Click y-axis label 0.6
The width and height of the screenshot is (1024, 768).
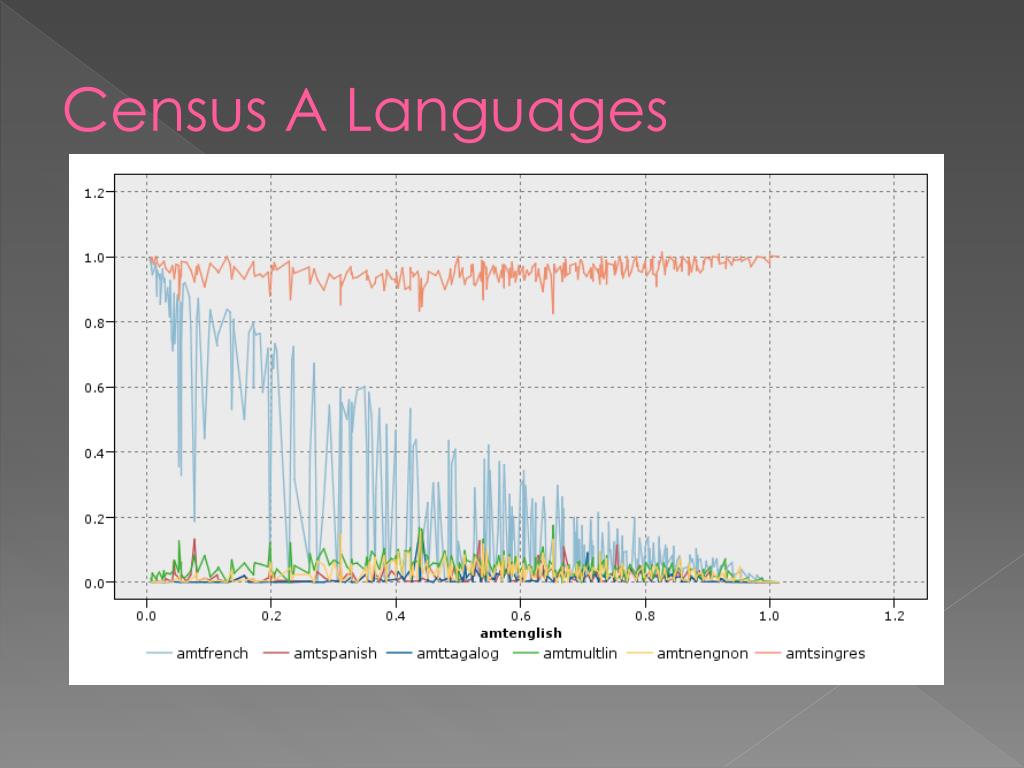point(94,388)
